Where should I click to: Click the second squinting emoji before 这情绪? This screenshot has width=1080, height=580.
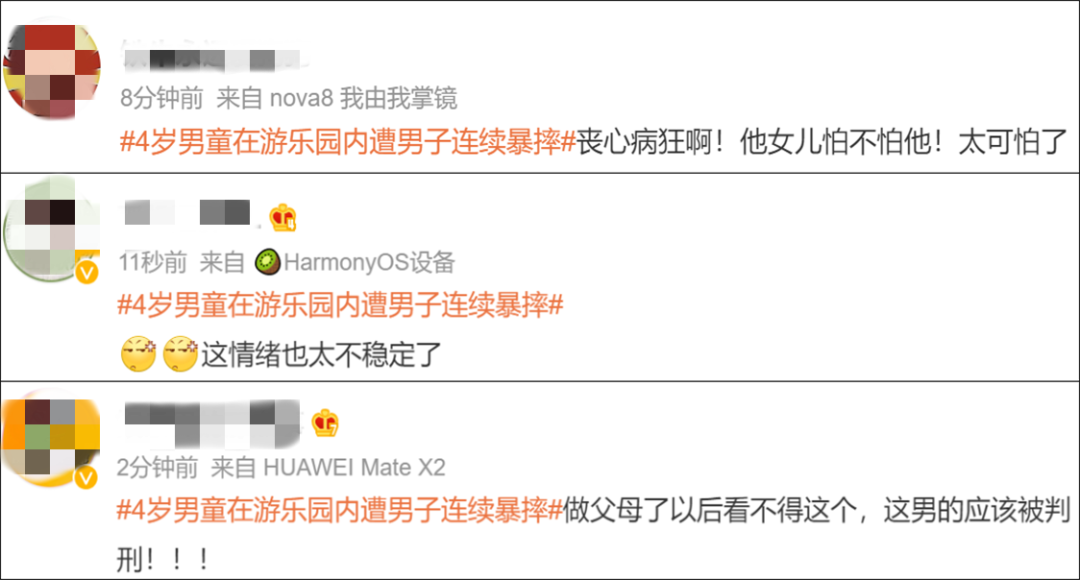click(x=180, y=354)
